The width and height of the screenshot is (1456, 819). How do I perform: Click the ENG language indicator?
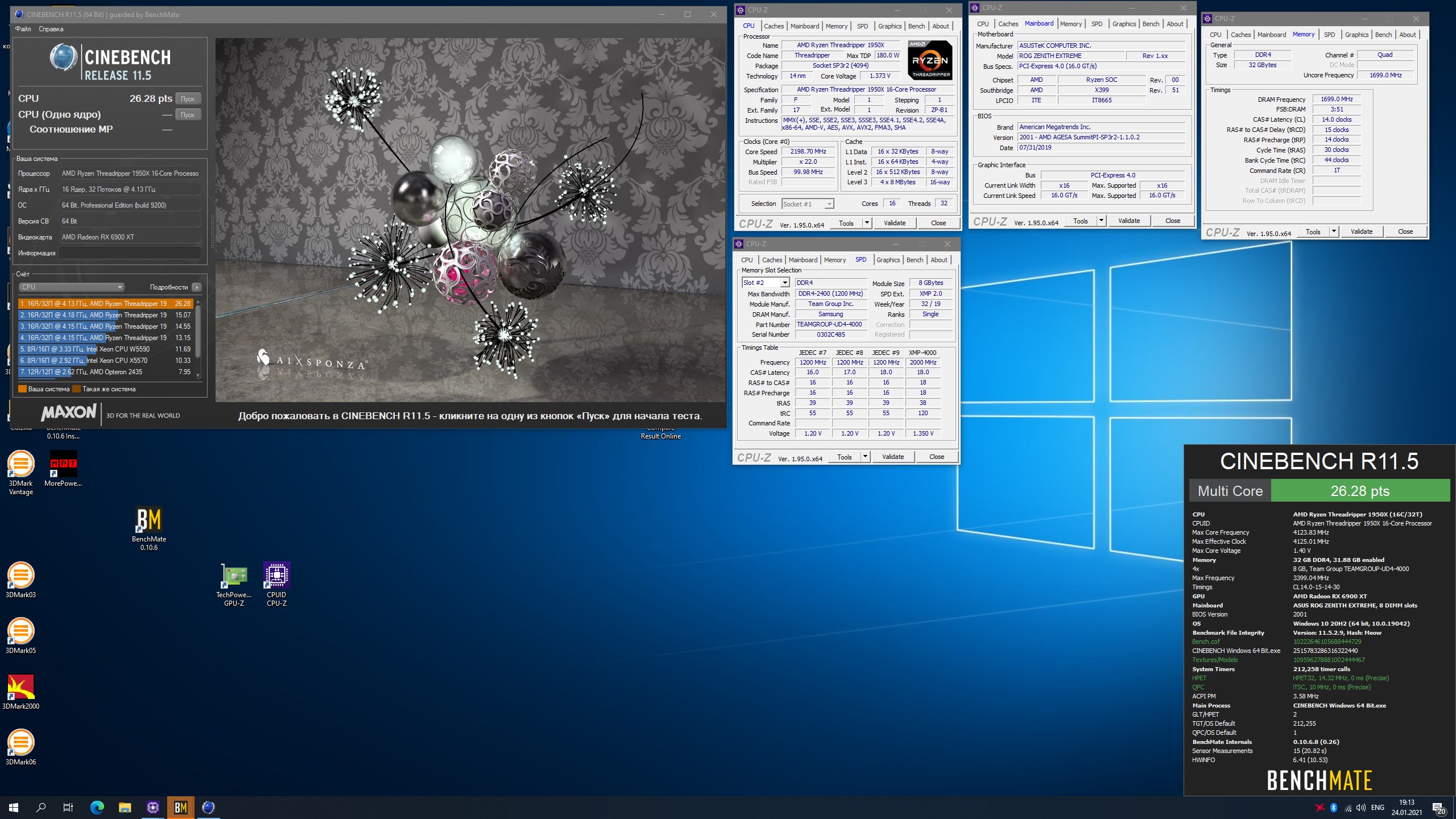pyautogui.click(x=1378, y=808)
